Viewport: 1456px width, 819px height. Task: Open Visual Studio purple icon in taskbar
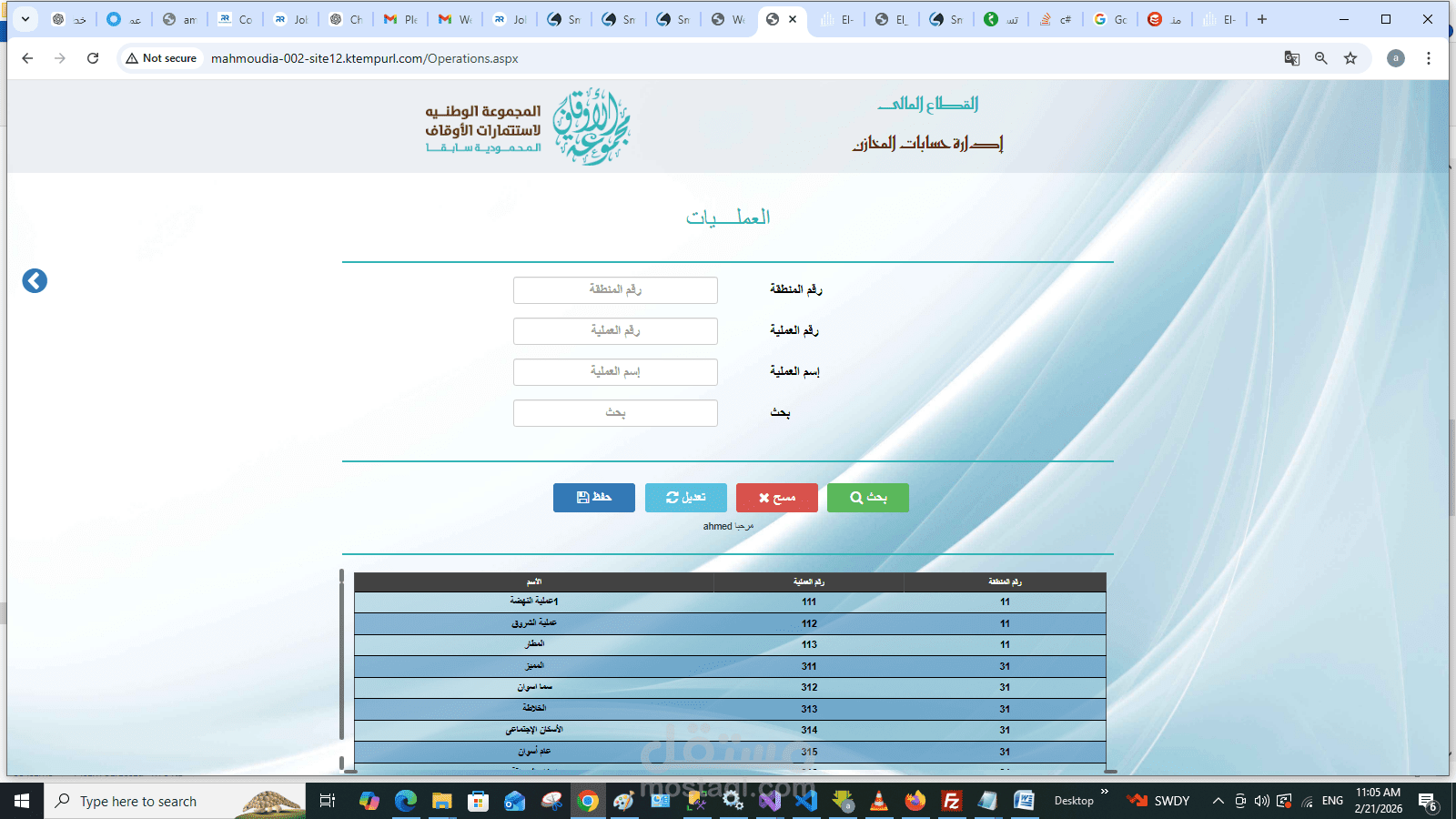pos(770,801)
